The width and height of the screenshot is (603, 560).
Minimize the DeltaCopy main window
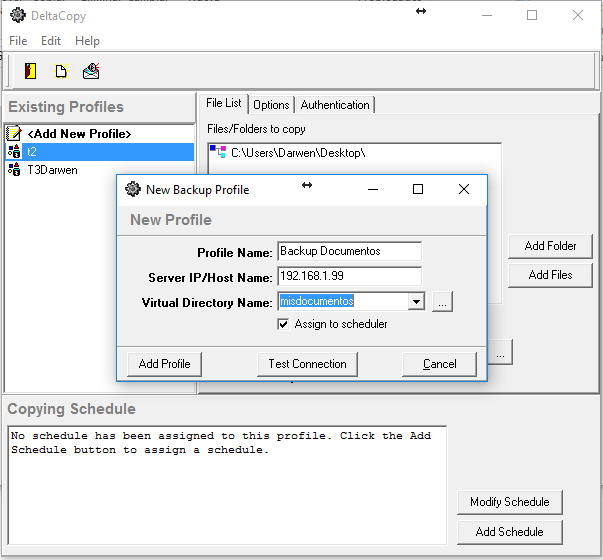487,15
